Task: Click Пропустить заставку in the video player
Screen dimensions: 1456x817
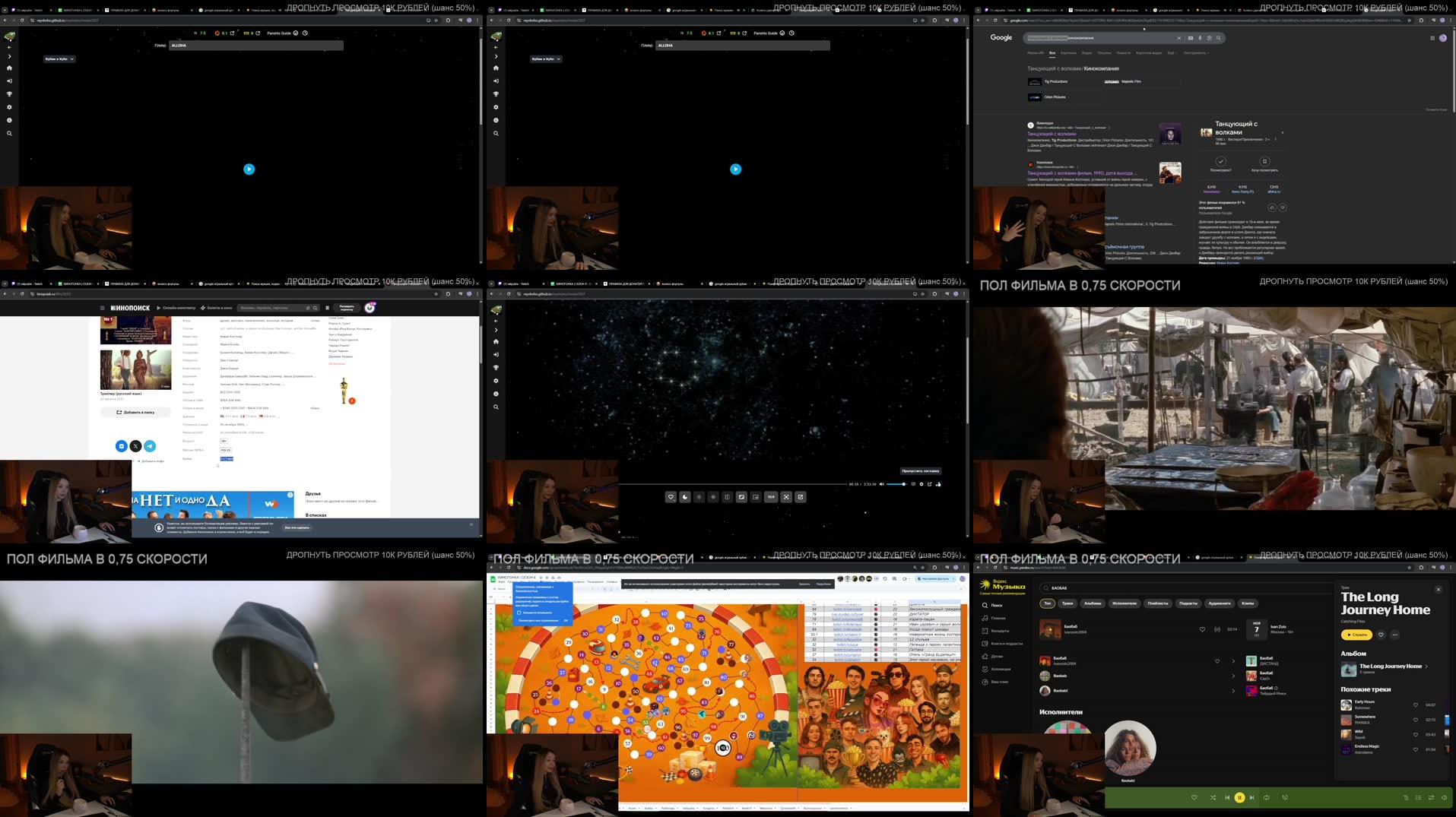Action: (x=920, y=471)
